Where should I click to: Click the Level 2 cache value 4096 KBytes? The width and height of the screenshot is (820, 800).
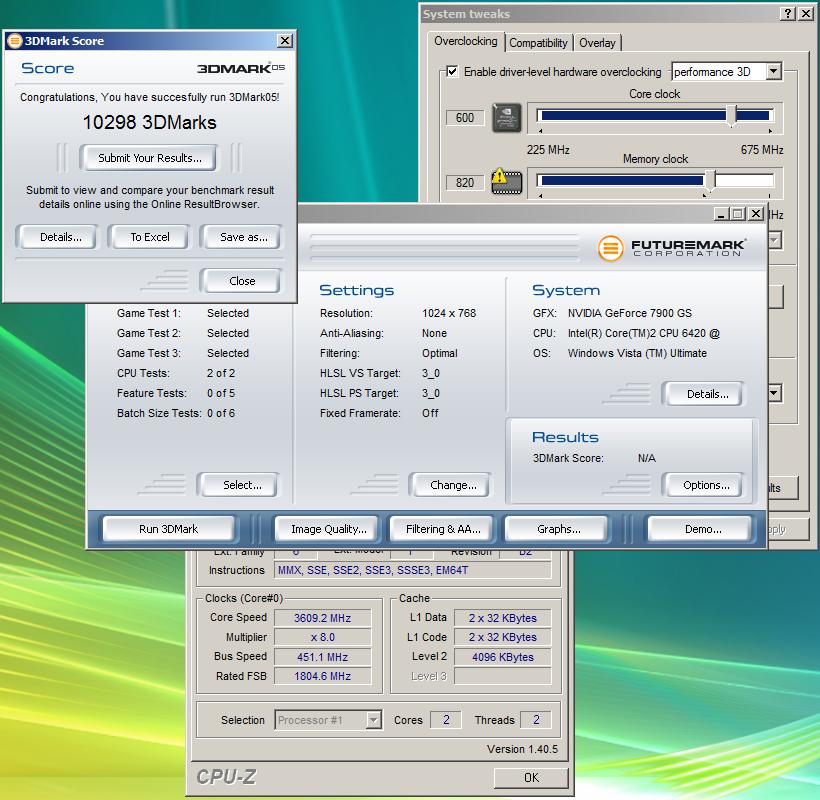click(503, 657)
